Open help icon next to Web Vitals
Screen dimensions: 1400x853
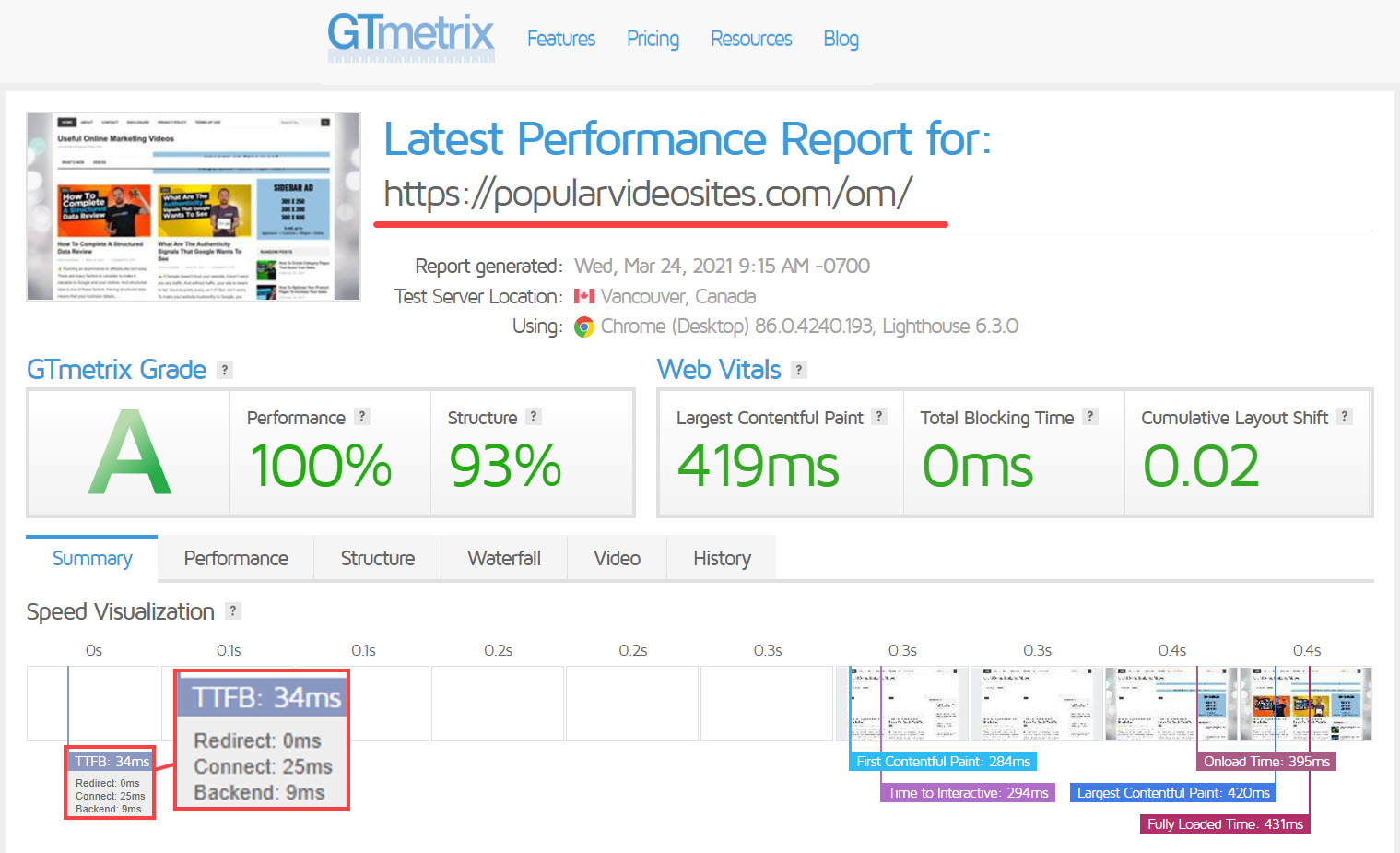coord(799,370)
